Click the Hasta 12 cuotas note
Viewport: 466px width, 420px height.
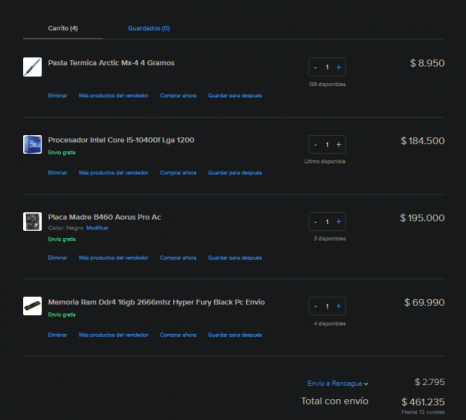(423, 412)
